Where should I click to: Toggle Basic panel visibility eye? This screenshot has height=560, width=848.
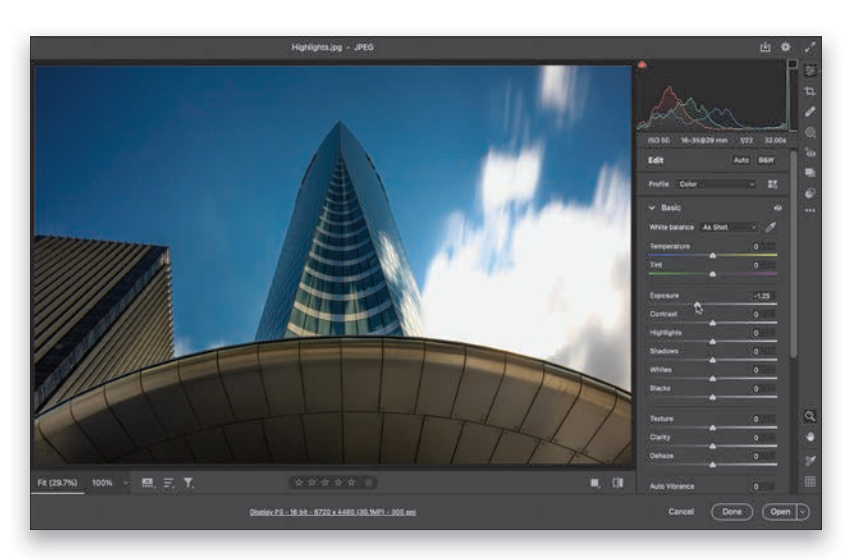pyautogui.click(x=776, y=207)
